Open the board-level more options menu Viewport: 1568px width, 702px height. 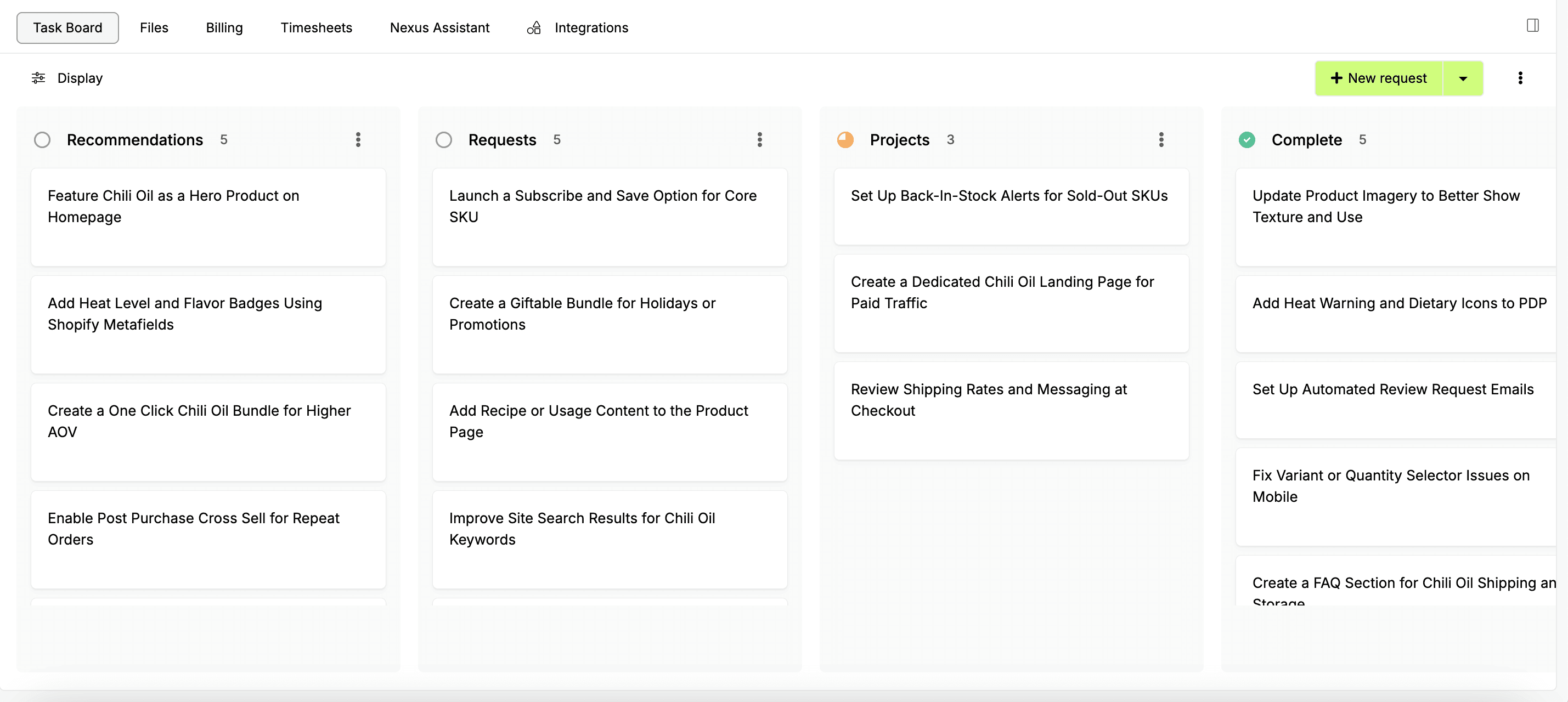pyautogui.click(x=1520, y=78)
